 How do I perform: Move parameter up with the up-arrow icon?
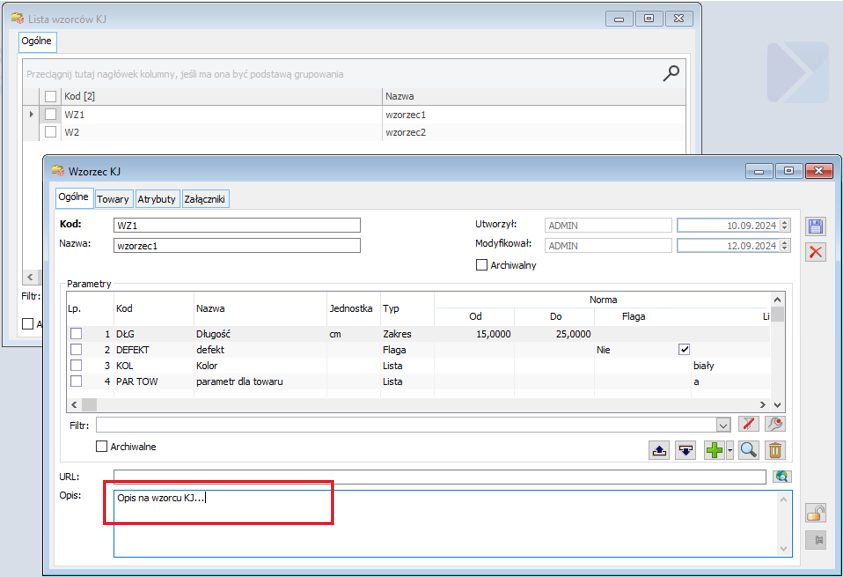659,450
